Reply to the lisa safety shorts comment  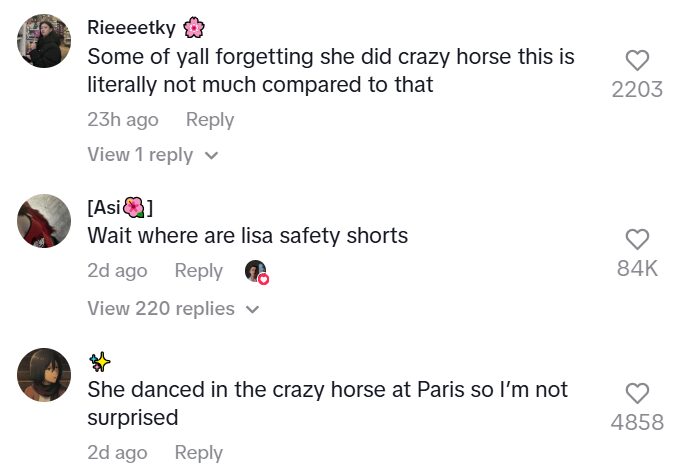pos(199,271)
